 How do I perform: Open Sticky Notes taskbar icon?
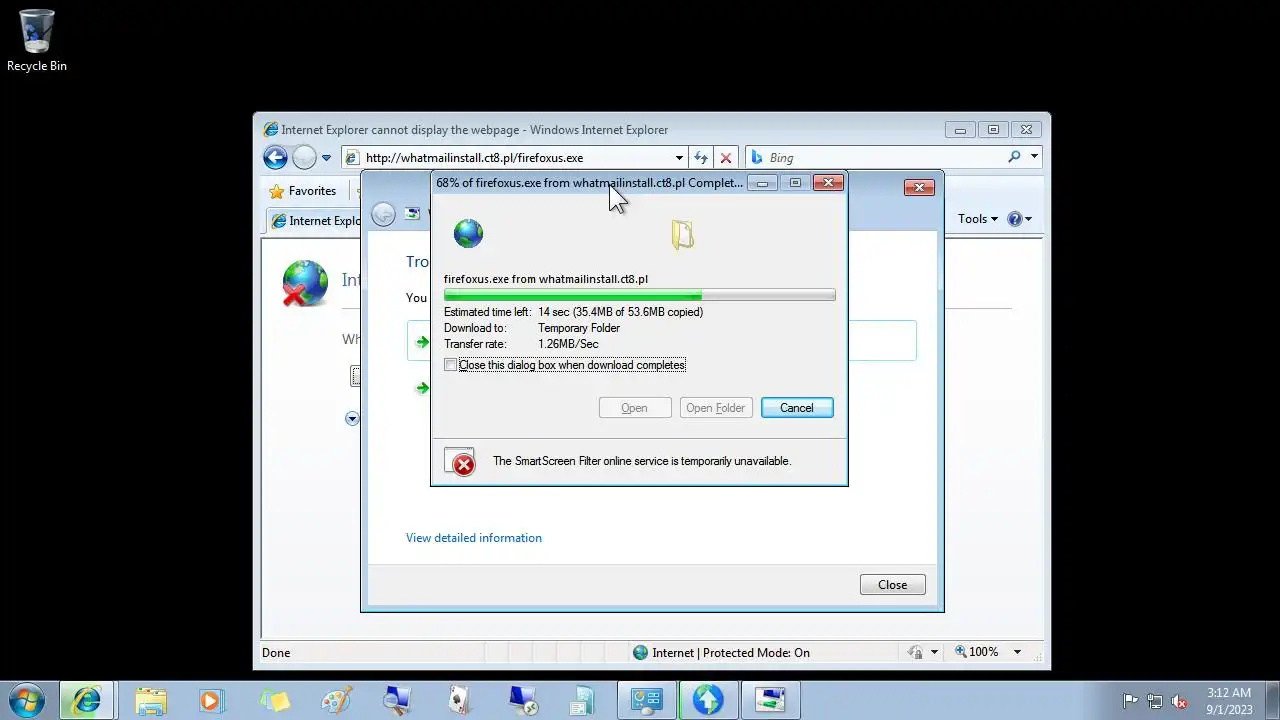(274, 700)
